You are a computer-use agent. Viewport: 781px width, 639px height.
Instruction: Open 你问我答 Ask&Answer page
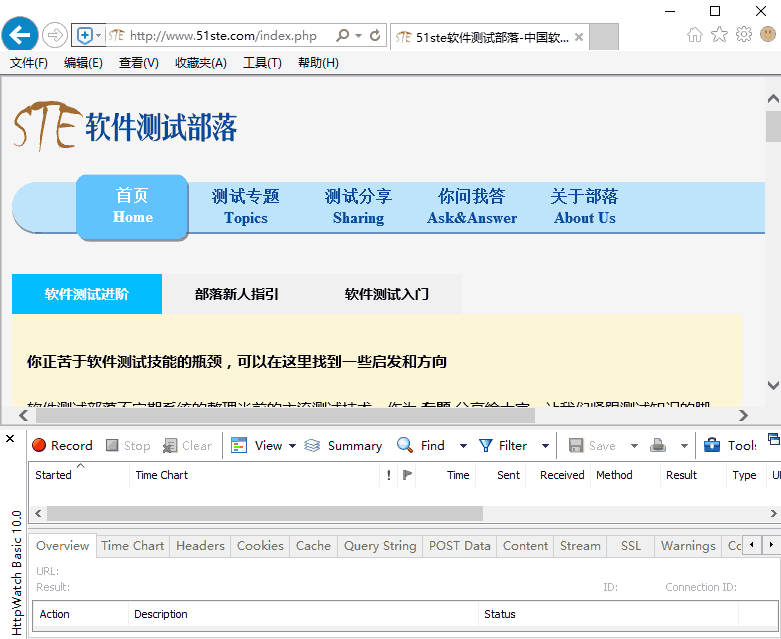point(472,207)
